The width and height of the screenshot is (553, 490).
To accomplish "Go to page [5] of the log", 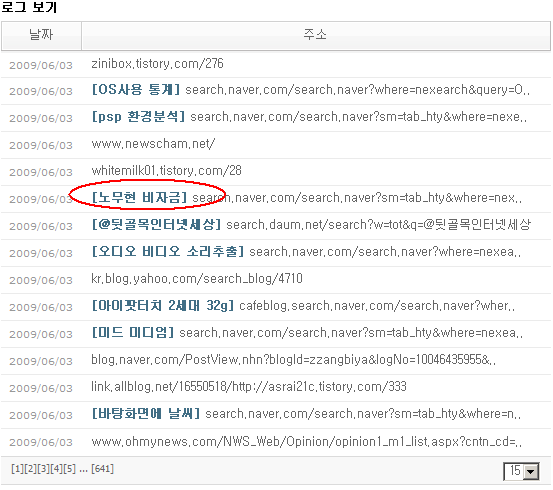I will (x=69, y=469).
